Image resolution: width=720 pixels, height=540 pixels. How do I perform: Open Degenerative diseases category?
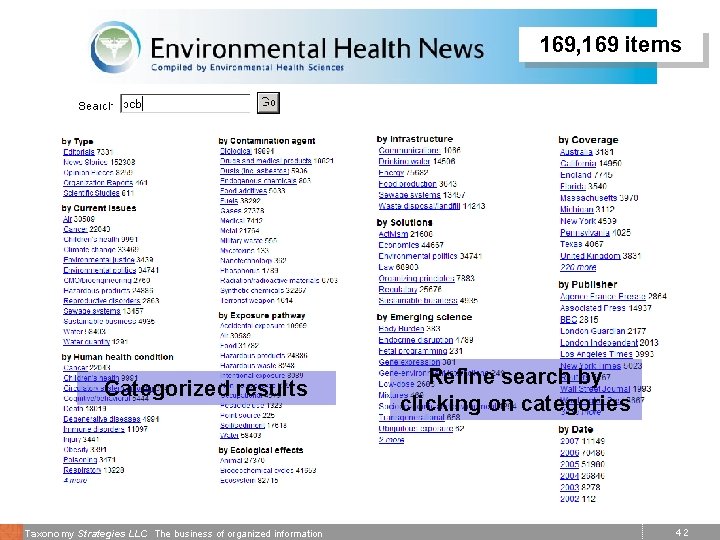101,419
